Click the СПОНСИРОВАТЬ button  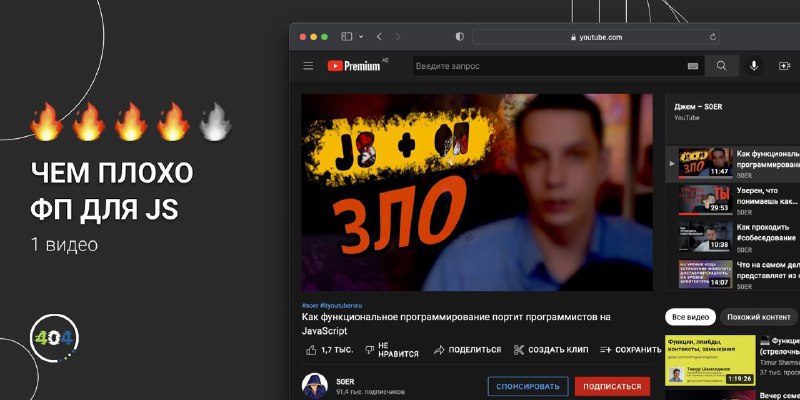click(528, 387)
